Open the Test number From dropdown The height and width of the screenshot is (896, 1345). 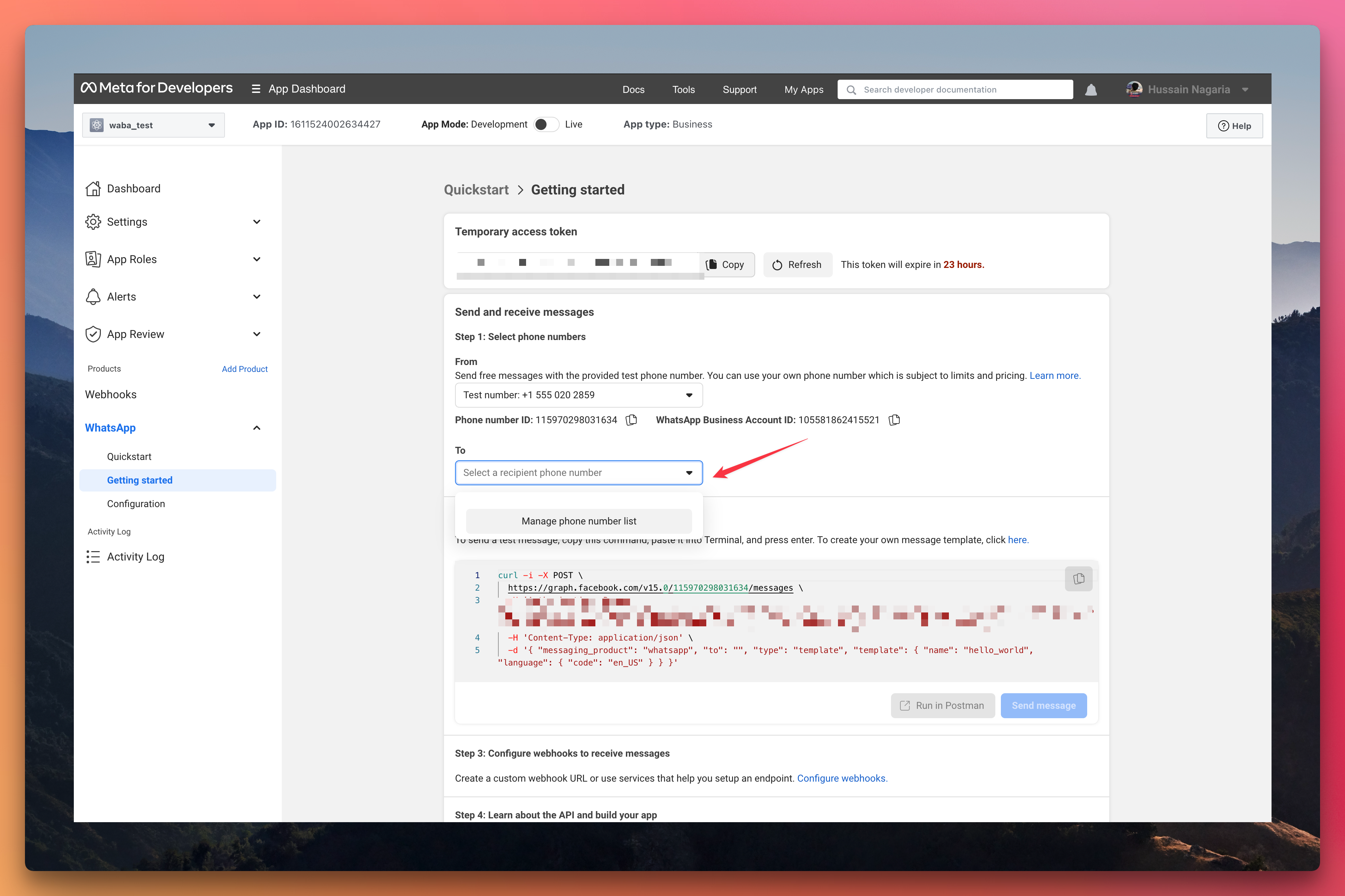point(578,395)
